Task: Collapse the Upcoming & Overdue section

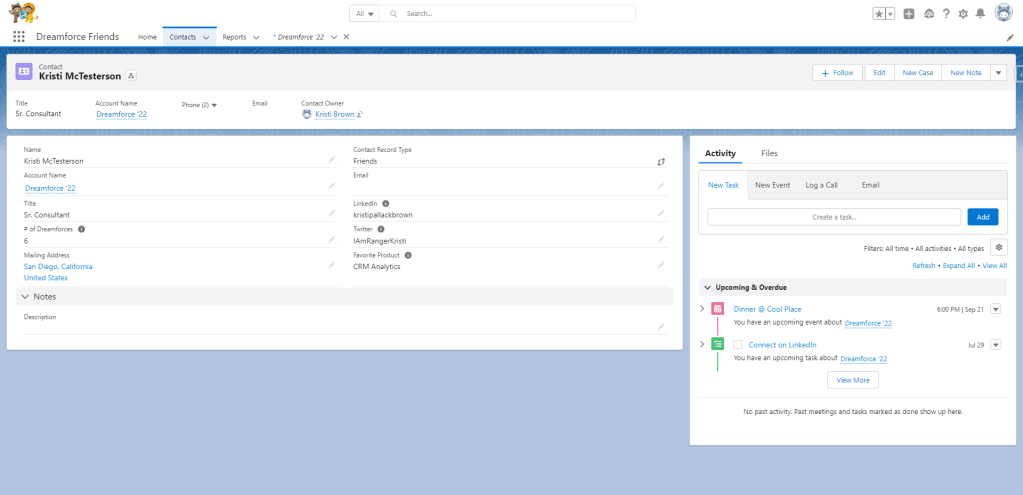Action: pos(707,287)
